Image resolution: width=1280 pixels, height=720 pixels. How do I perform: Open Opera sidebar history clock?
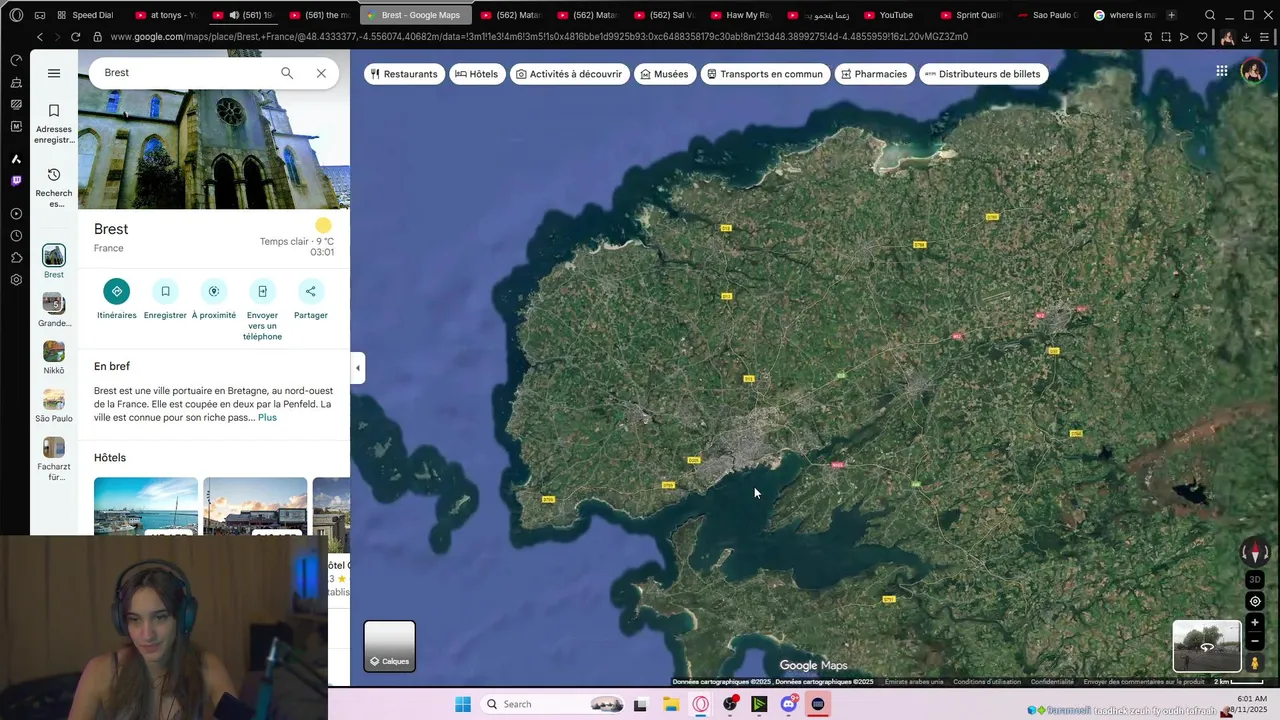(x=16, y=236)
